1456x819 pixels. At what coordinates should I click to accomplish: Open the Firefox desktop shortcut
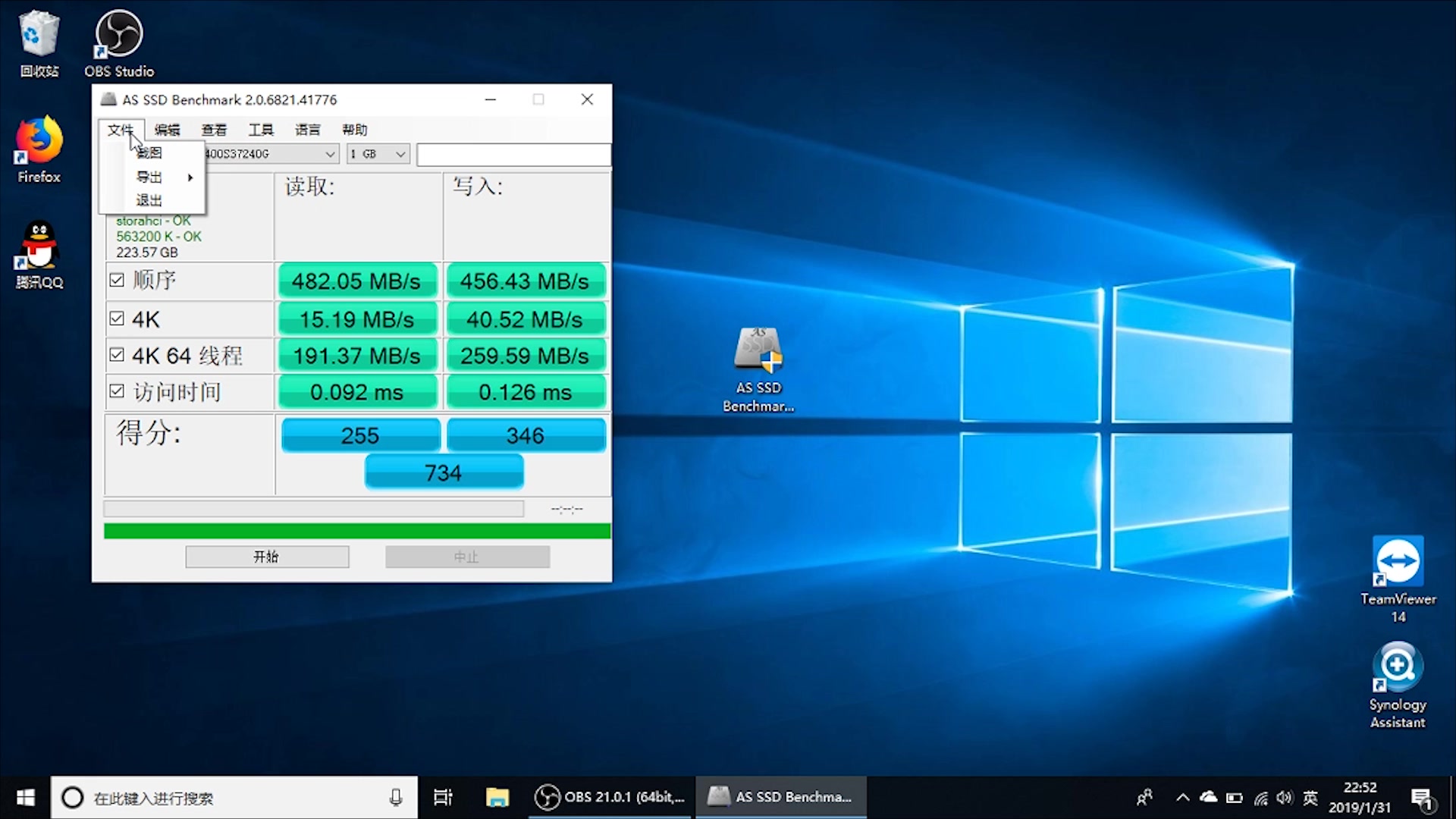coord(39,149)
